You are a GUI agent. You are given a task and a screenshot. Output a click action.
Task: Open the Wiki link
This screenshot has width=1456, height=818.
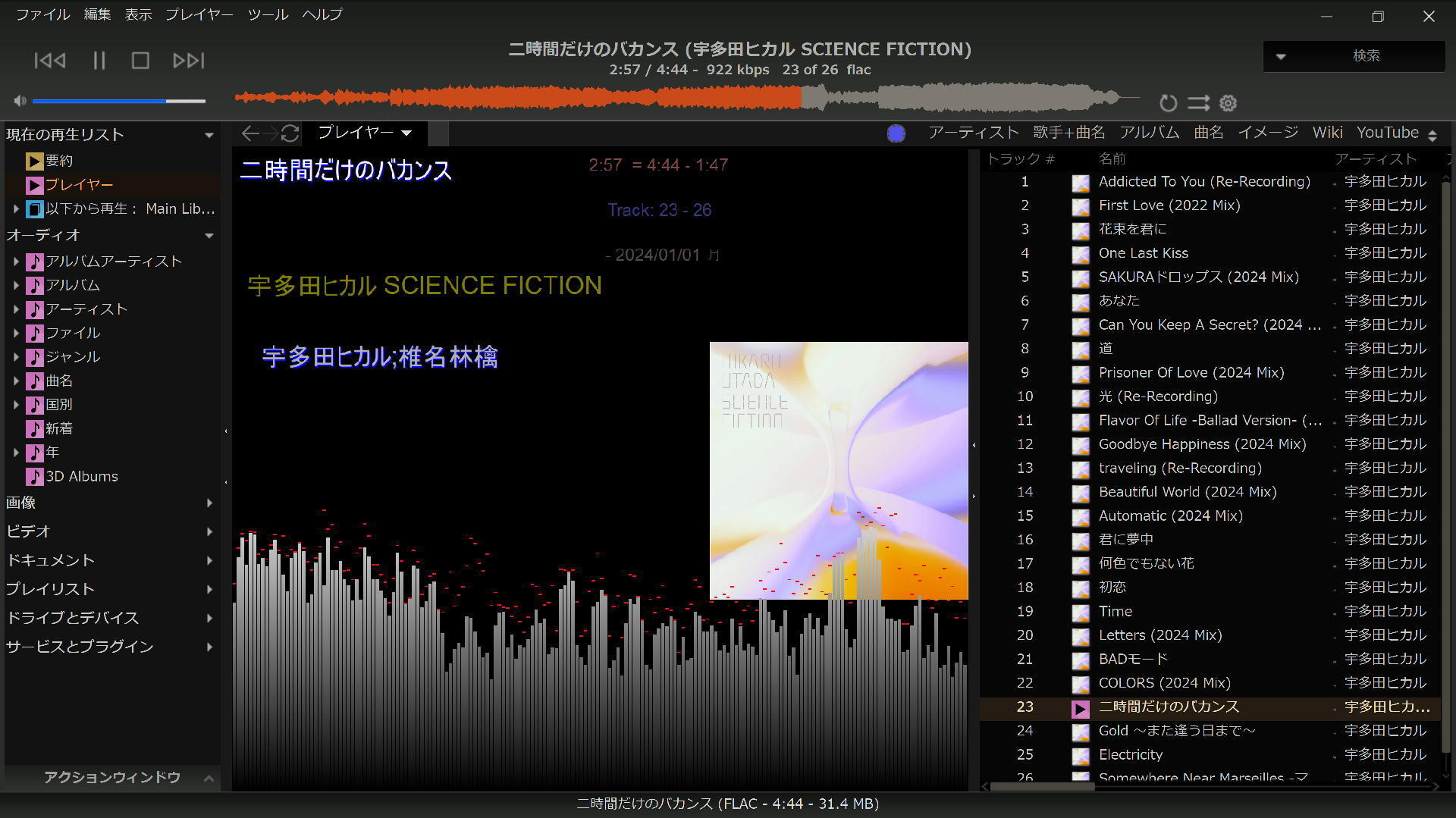[x=1327, y=133]
